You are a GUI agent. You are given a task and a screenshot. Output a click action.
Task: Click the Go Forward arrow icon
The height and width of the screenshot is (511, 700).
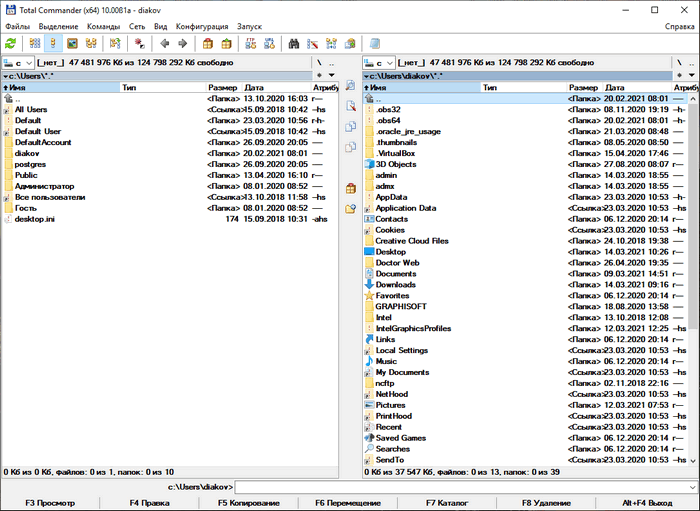[x=182, y=43]
